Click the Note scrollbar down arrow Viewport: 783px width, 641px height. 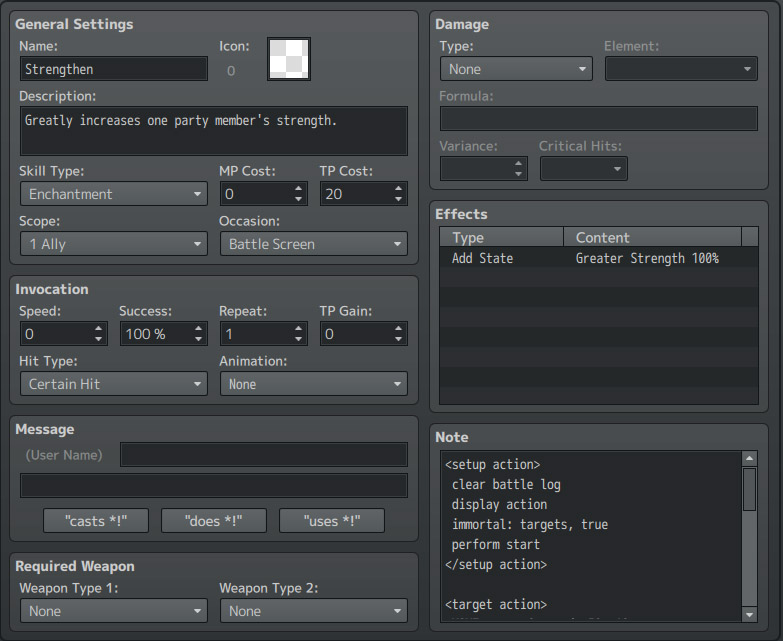(x=749, y=615)
